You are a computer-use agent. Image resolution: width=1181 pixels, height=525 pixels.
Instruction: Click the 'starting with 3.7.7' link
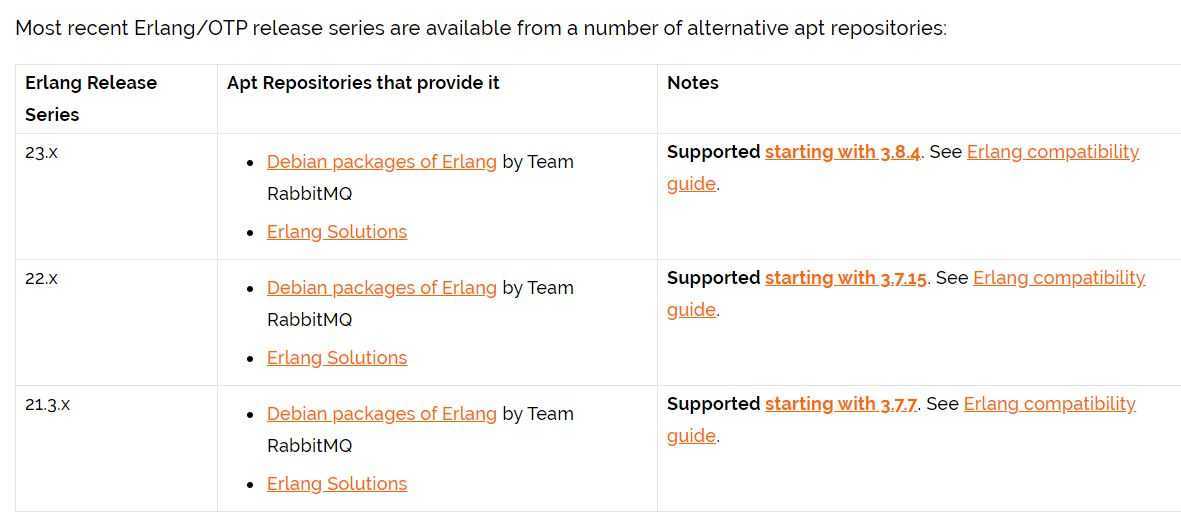click(x=841, y=404)
